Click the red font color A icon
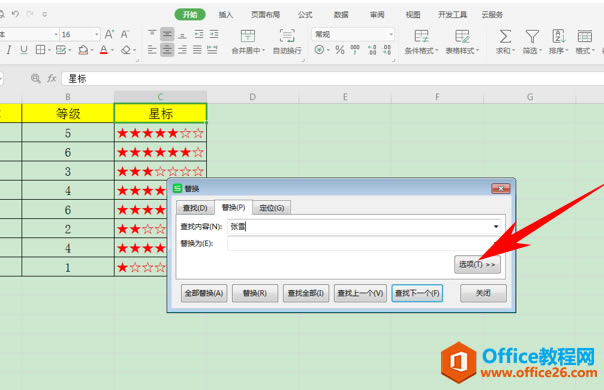The width and height of the screenshot is (604, 390). click(104, 50)
